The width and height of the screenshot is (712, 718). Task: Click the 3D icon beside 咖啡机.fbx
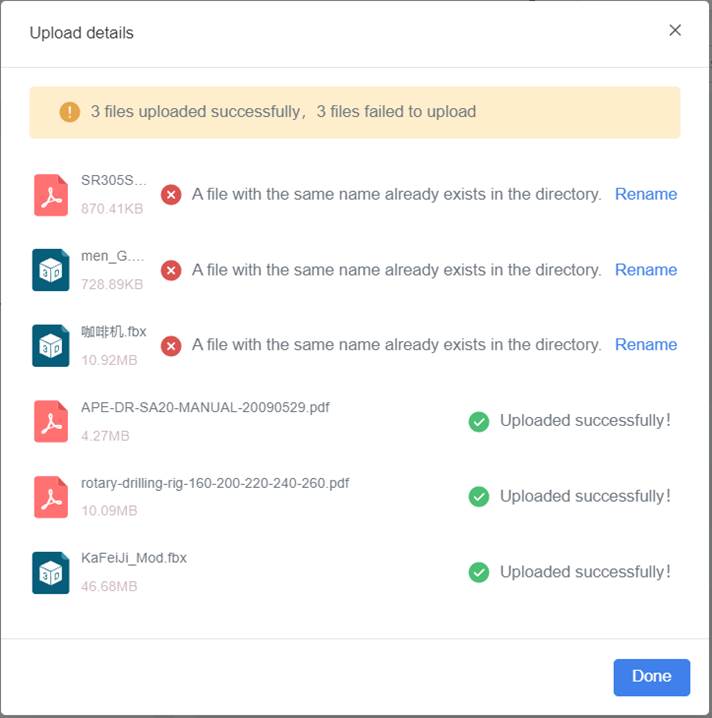50,345
